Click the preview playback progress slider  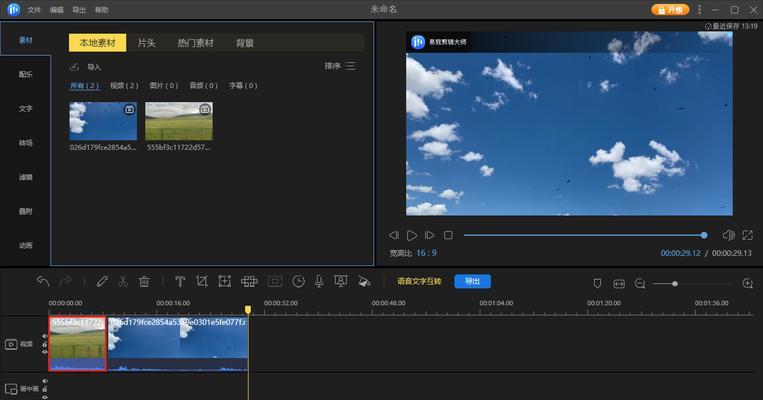click(585, 236)
